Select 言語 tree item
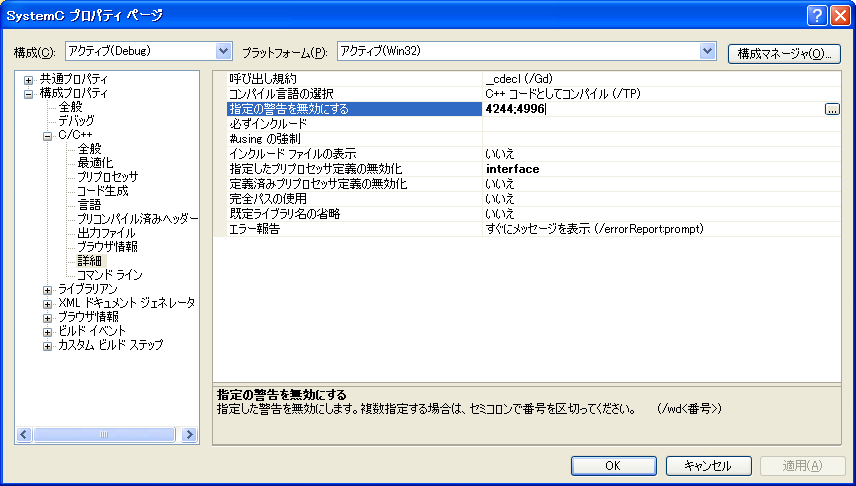 click(89, 205)
